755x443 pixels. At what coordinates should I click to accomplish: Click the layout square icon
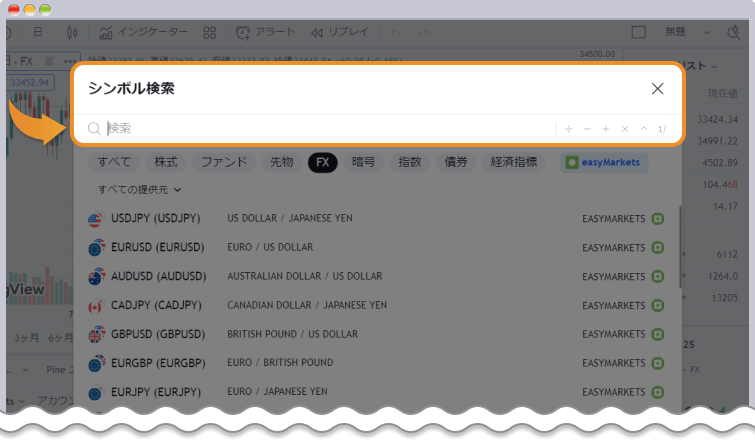click(638, 32)
